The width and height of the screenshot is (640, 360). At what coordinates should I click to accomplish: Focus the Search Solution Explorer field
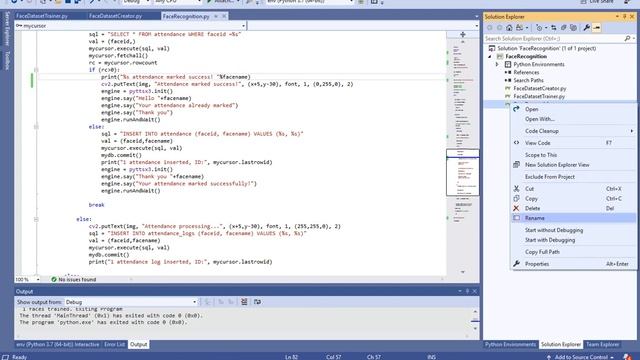[x=553, y=38]
